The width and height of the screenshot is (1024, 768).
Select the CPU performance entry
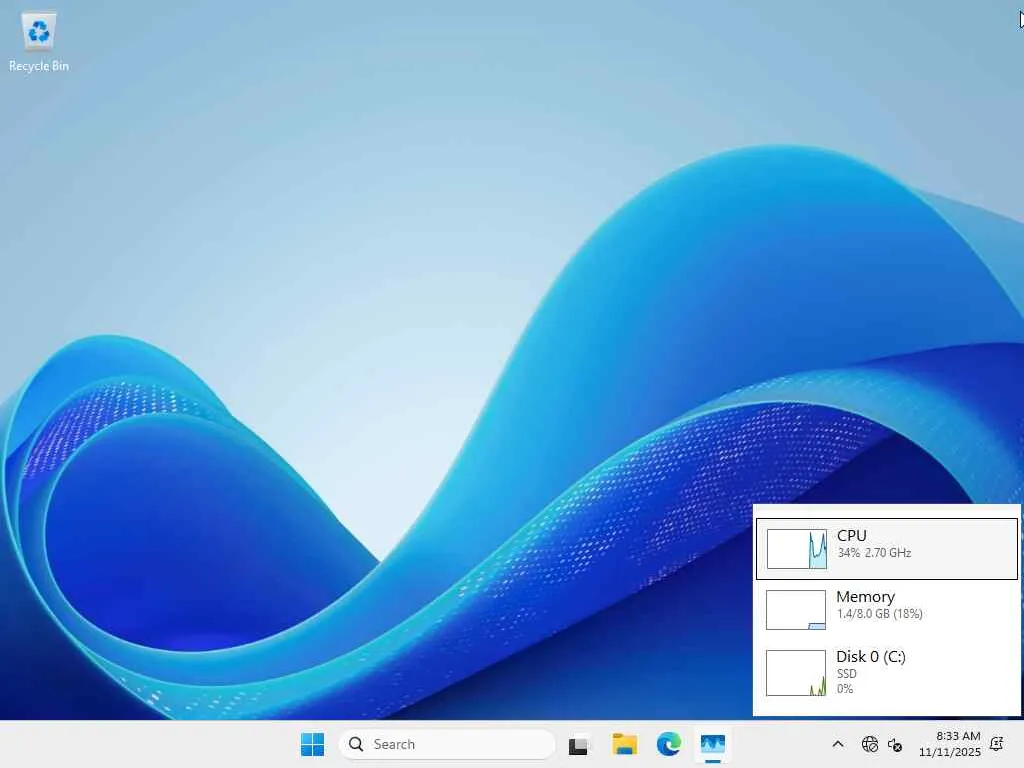[887, 549]
